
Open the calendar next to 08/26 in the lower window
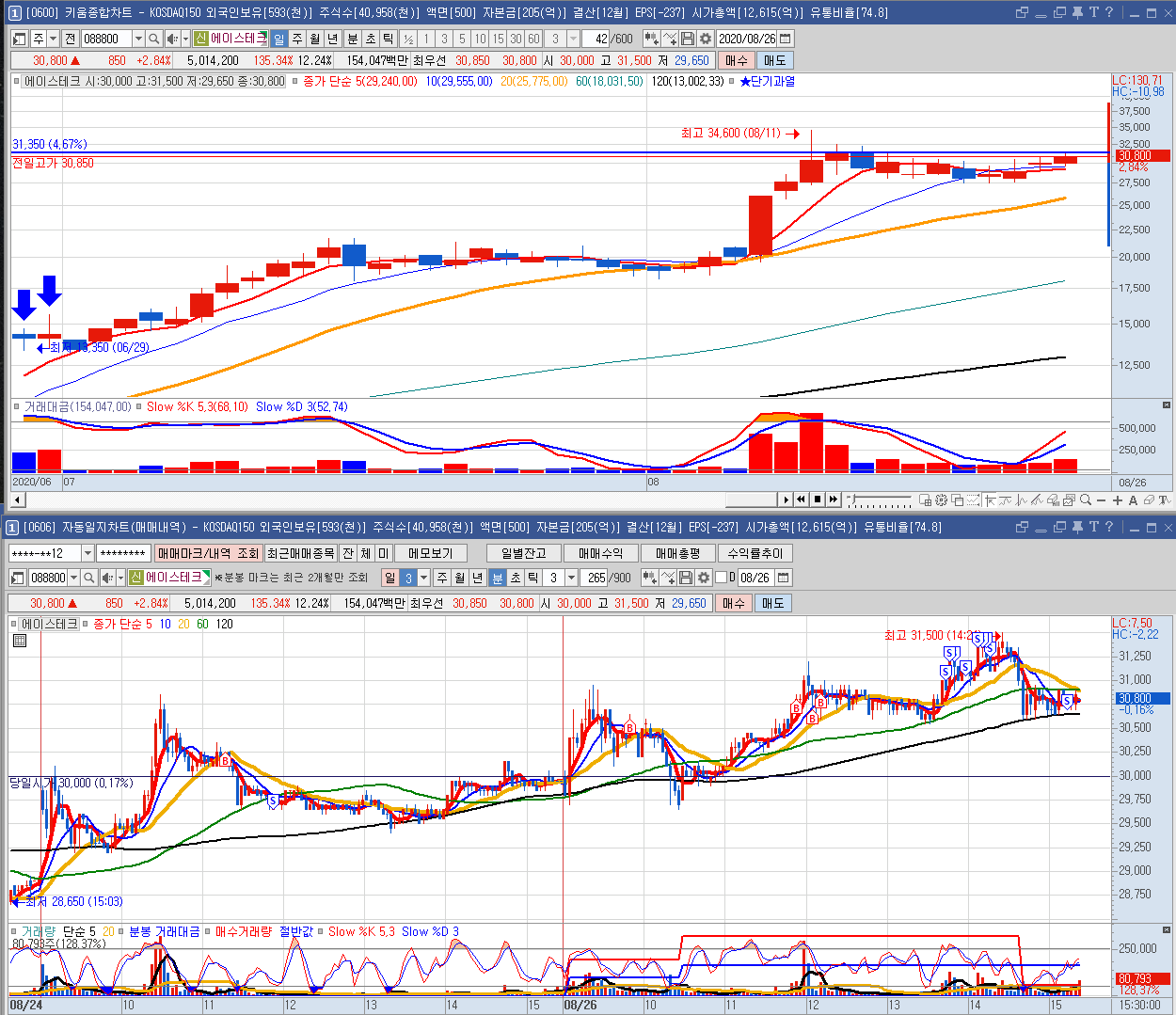point(784,578)
